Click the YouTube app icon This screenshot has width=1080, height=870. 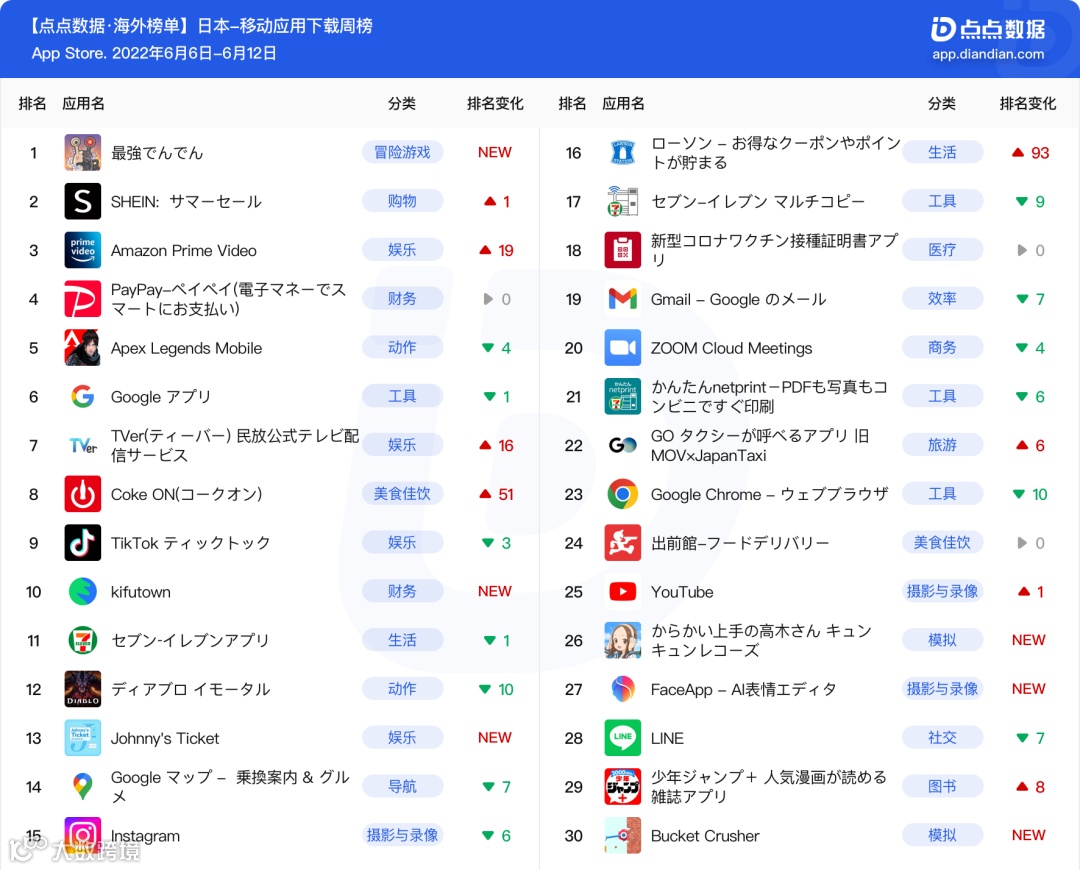point(623,592)
